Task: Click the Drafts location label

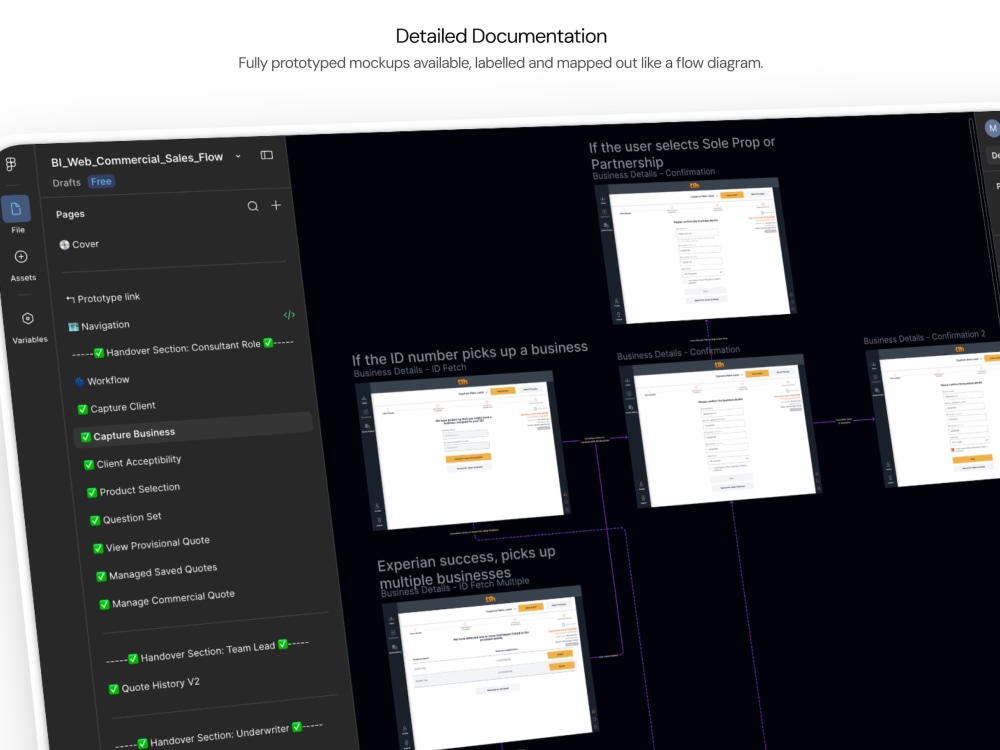Action: pos(66,183)
